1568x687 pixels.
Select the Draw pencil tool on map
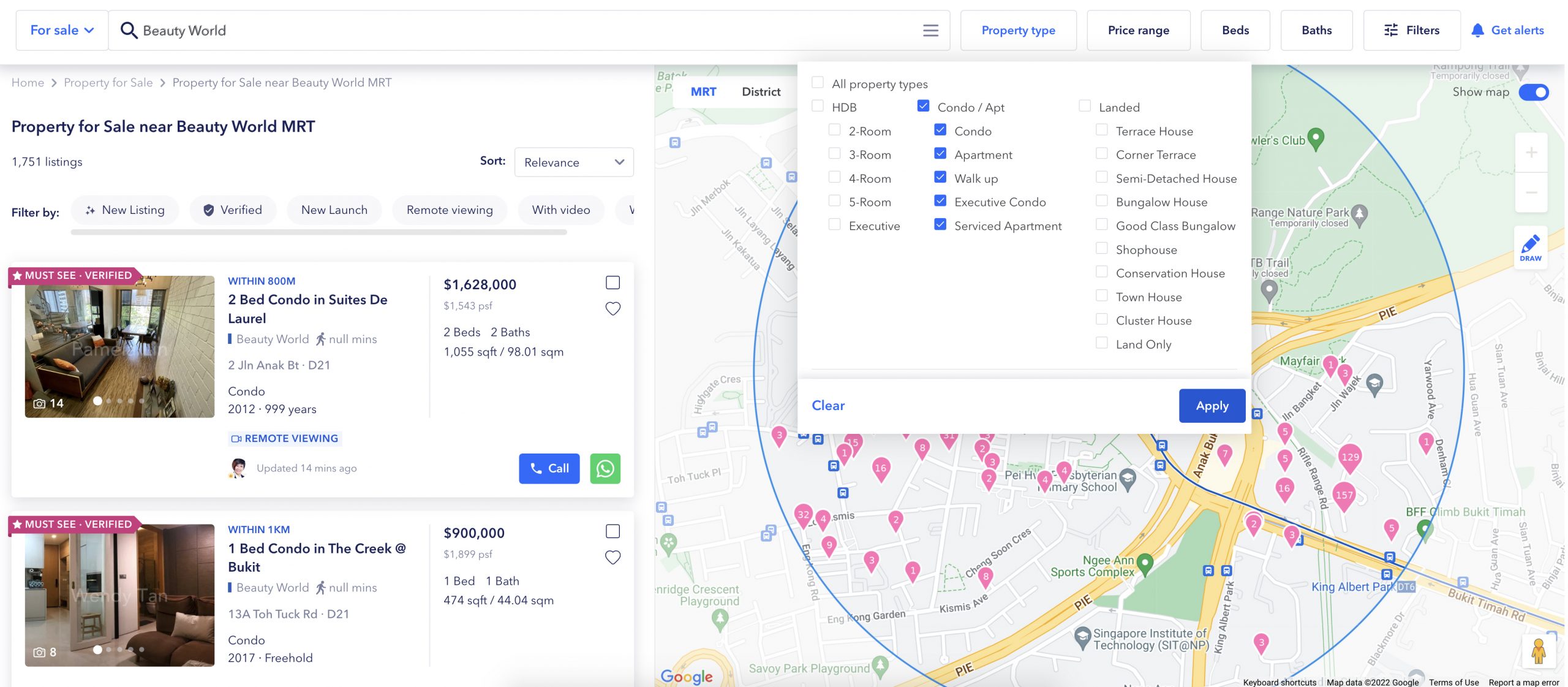point(1530,248)
